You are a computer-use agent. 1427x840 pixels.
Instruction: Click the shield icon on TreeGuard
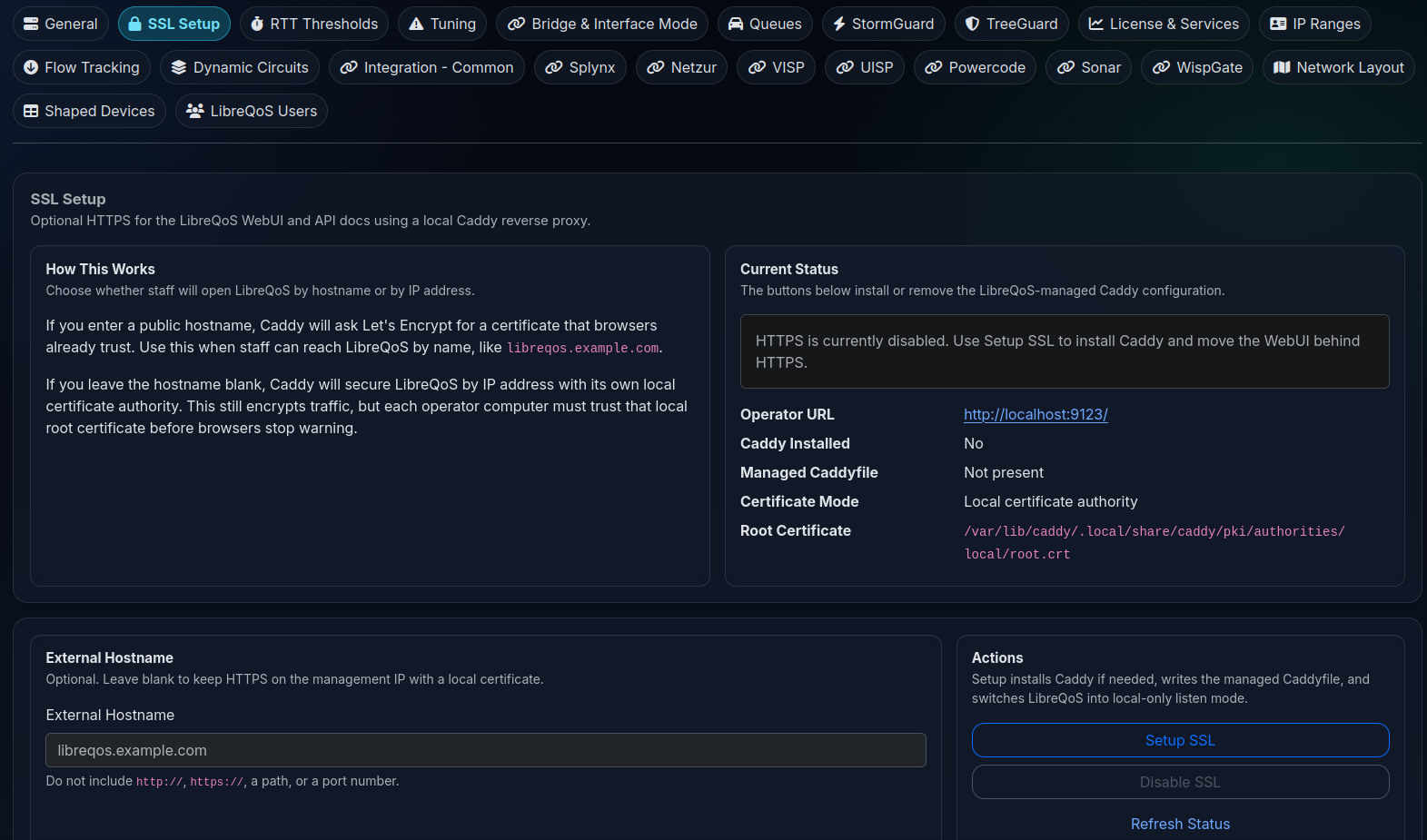[x=972, y=24]
